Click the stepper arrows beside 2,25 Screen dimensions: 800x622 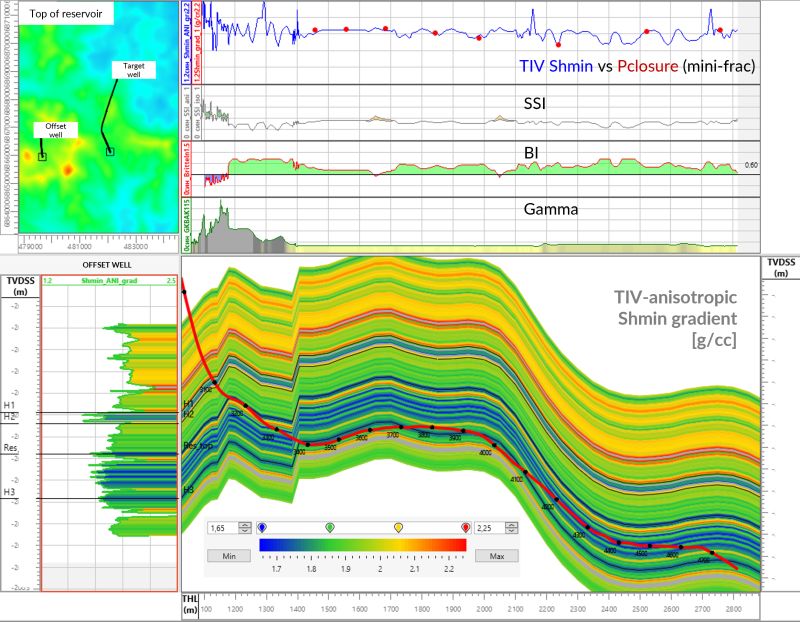coord(512,527)
